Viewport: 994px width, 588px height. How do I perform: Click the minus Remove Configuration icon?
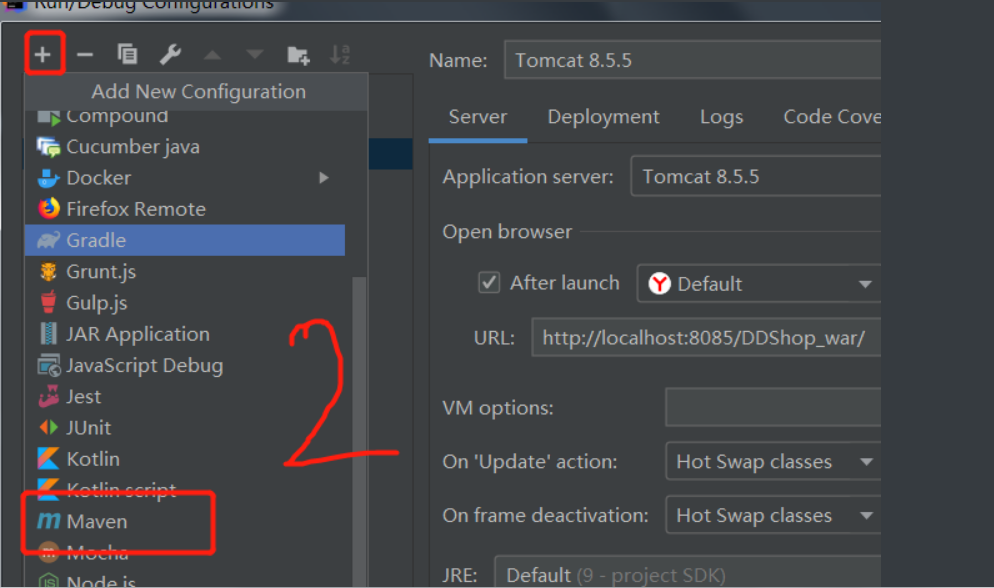click(85, 55)
